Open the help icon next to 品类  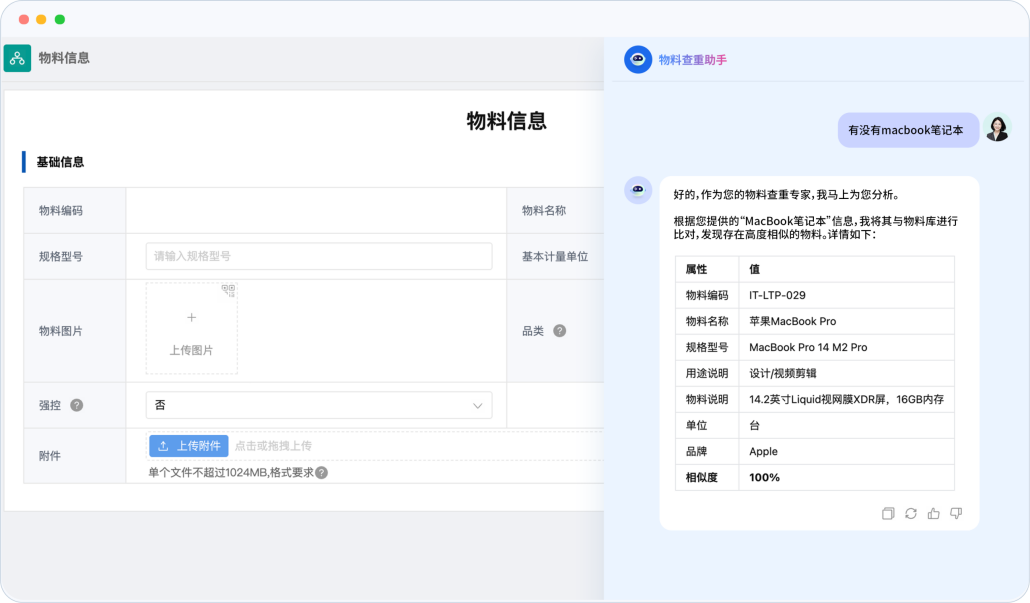pyautogui.click(x=560, y=330)
